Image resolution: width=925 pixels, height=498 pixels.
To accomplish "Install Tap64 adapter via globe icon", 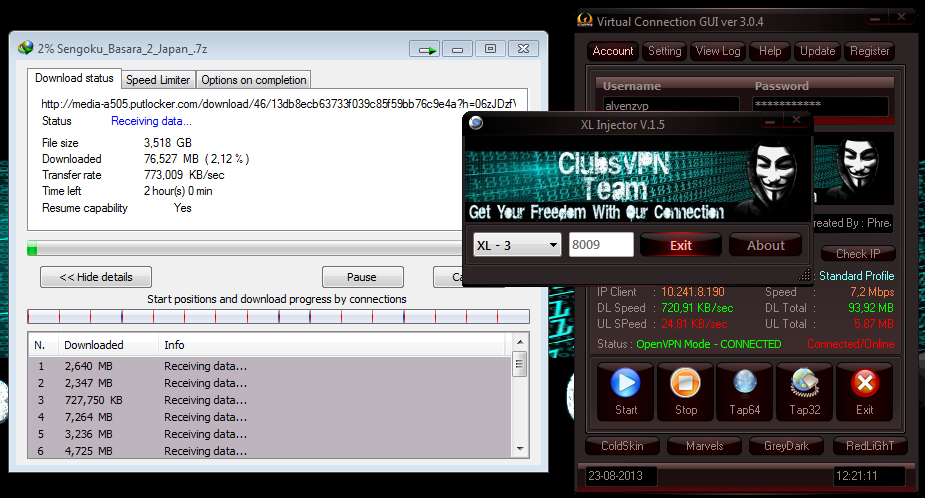I will [744, 391].
